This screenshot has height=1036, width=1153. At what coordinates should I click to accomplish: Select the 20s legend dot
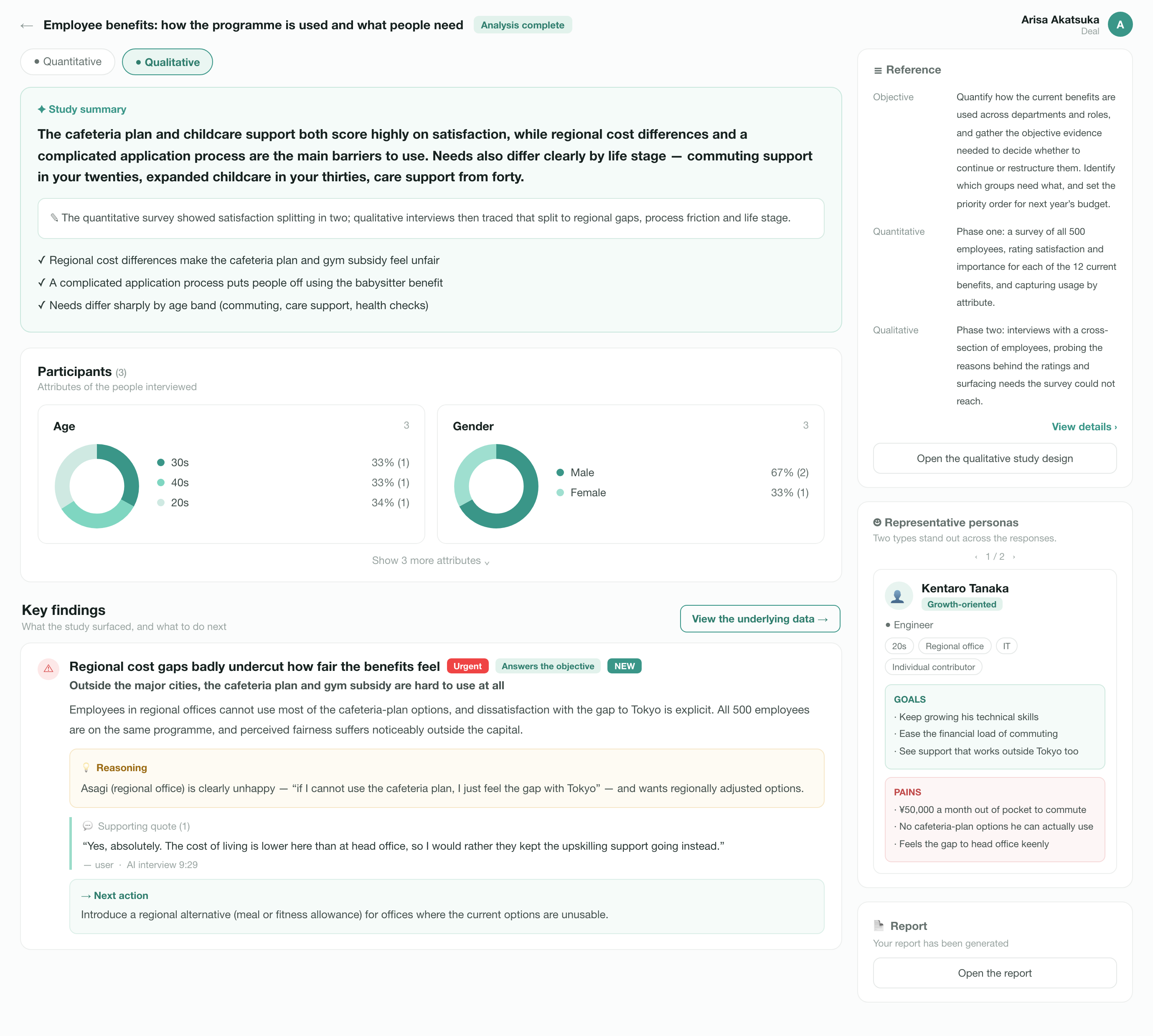[160, 503]
